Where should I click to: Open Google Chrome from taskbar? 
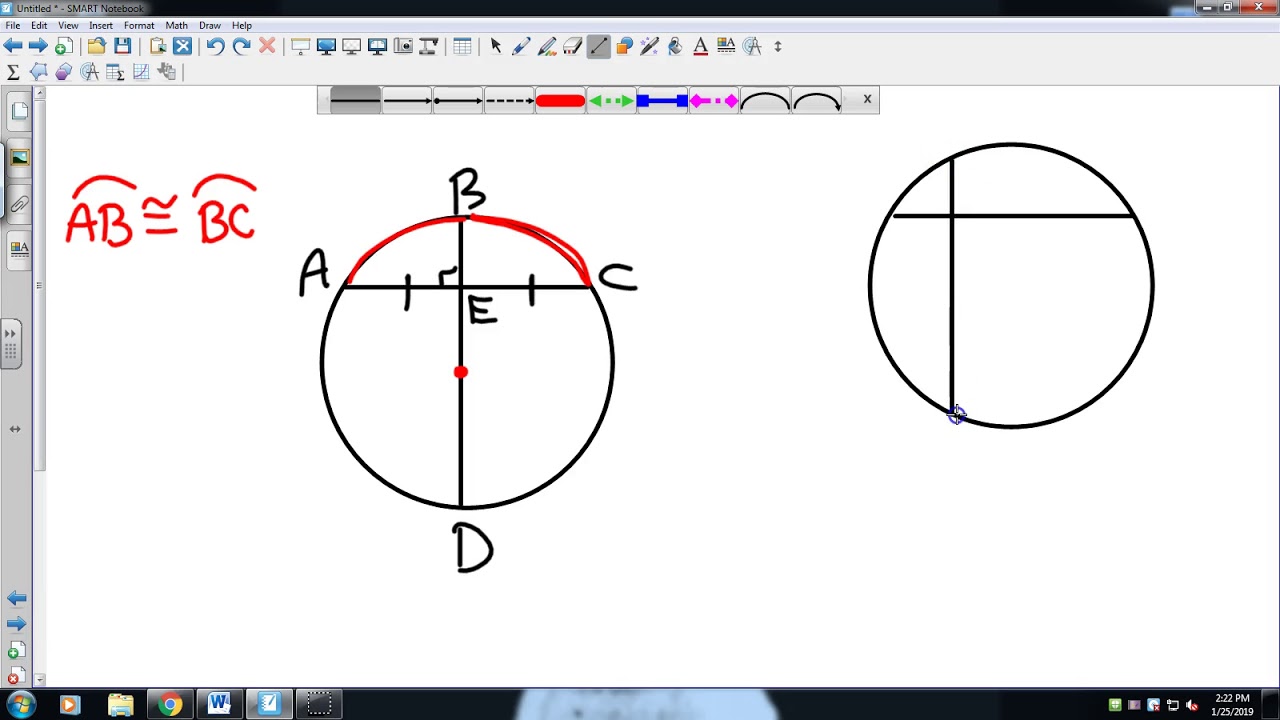coord(170,704)
